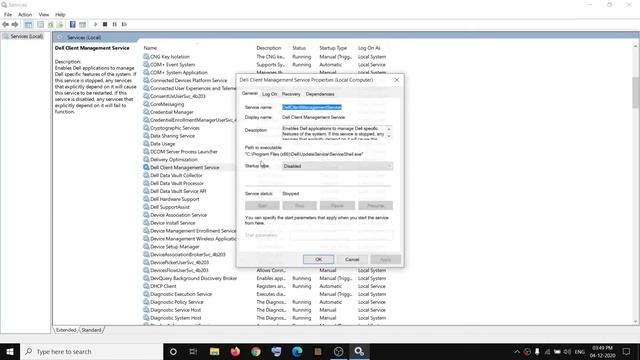Click the Refresh toolbar icon
This screenshot has height=360, width=640.
(x=51, y=24)
